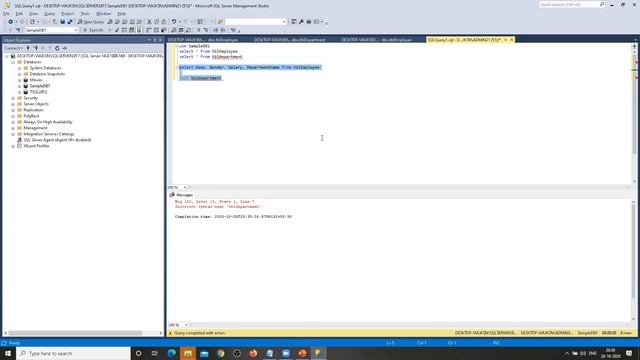Click the Save file icon in toolbar
640x360 pixels.
click(x=62, y=22)
